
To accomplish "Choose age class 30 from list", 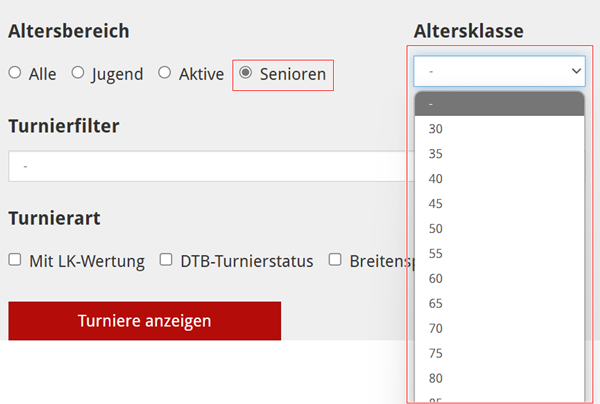I will coord(499,129).
